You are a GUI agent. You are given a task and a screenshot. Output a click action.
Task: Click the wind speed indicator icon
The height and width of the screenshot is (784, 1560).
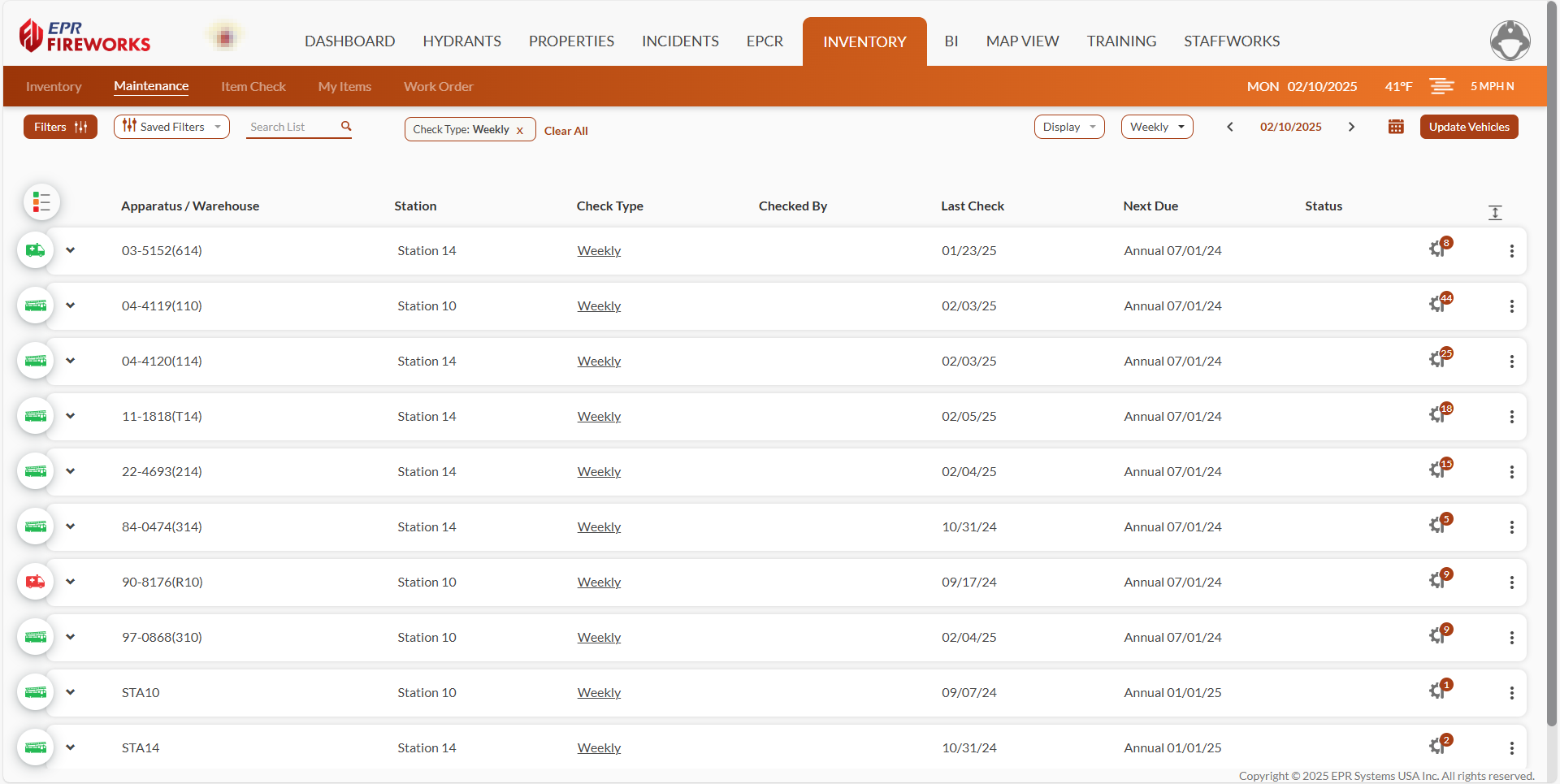pyautogui.click(x=1441, y=86)
